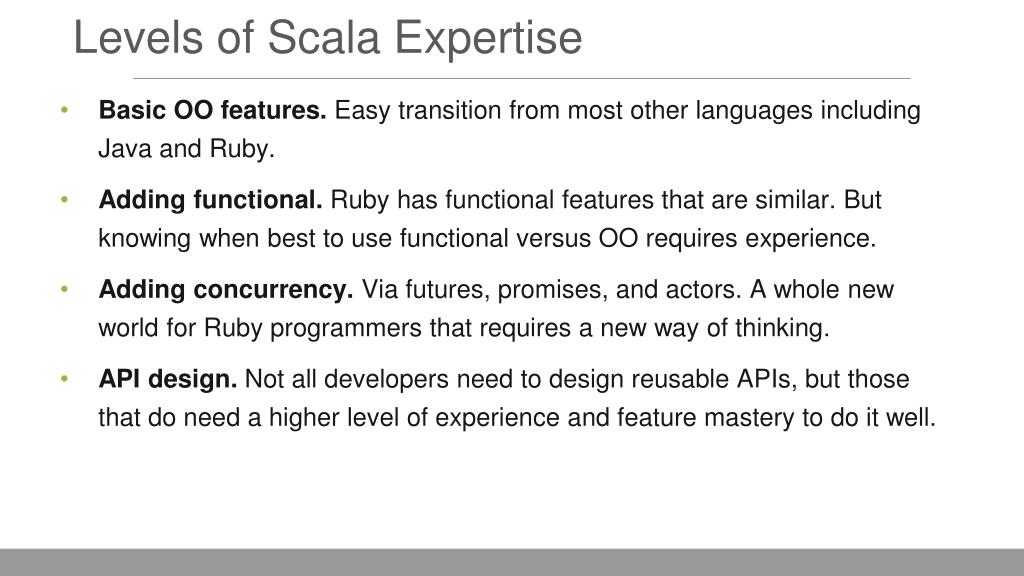Select the Adding concurrency heading
Image resolution: width=1024 pixels, height=576 pixels.
(226, 289)
